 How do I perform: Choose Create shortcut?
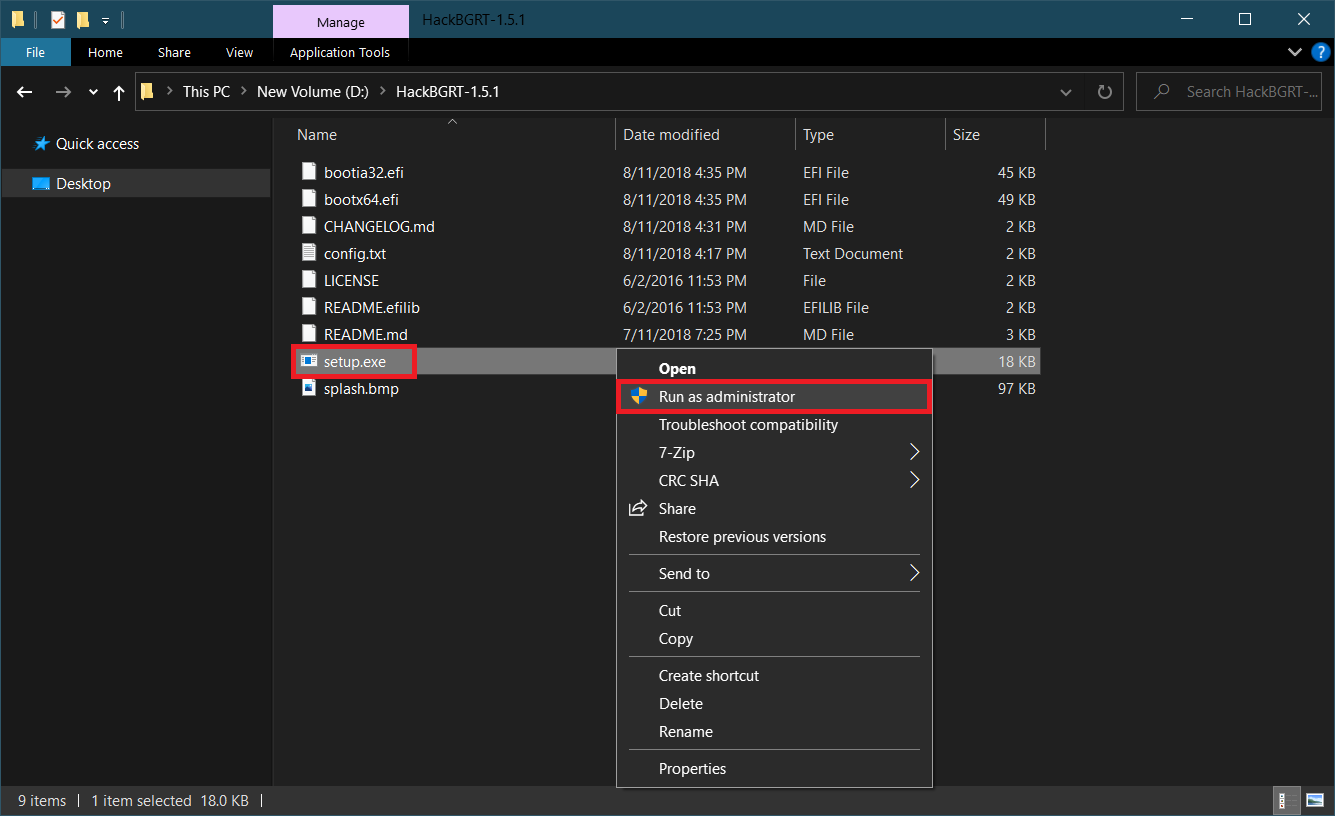[775, 676]
